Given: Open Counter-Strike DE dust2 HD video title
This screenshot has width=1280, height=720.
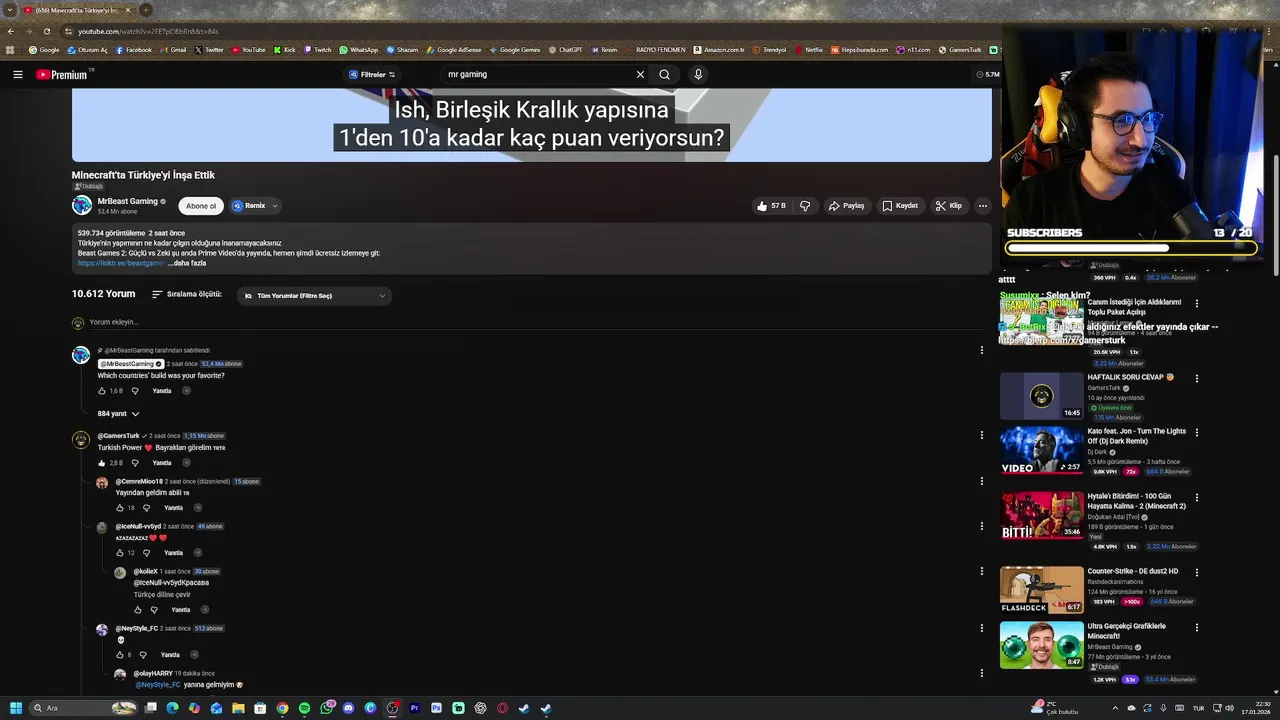Looking at the screenshot, I should (1133, 571).
